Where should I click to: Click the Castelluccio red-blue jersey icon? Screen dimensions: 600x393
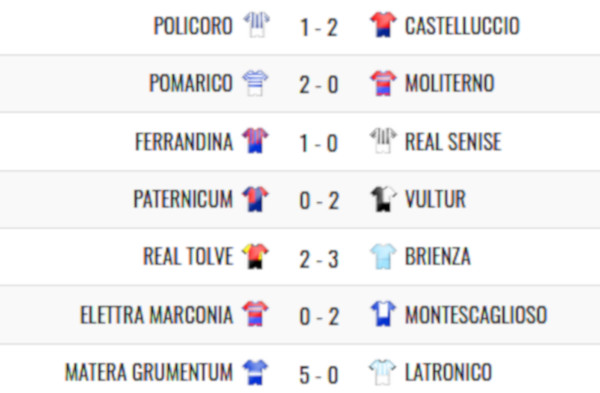383,25
